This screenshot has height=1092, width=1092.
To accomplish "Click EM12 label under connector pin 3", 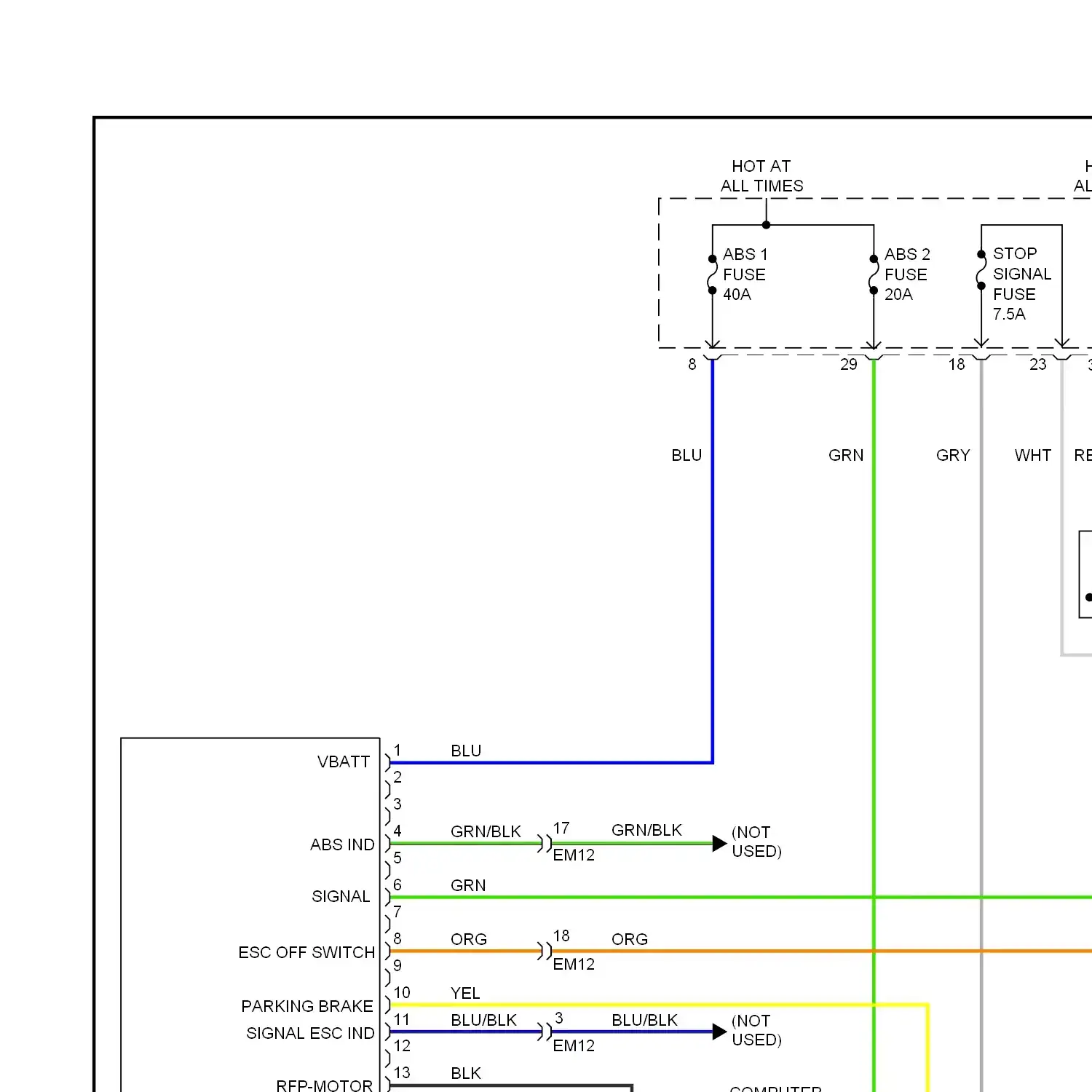I will (x=574, y=1046).
